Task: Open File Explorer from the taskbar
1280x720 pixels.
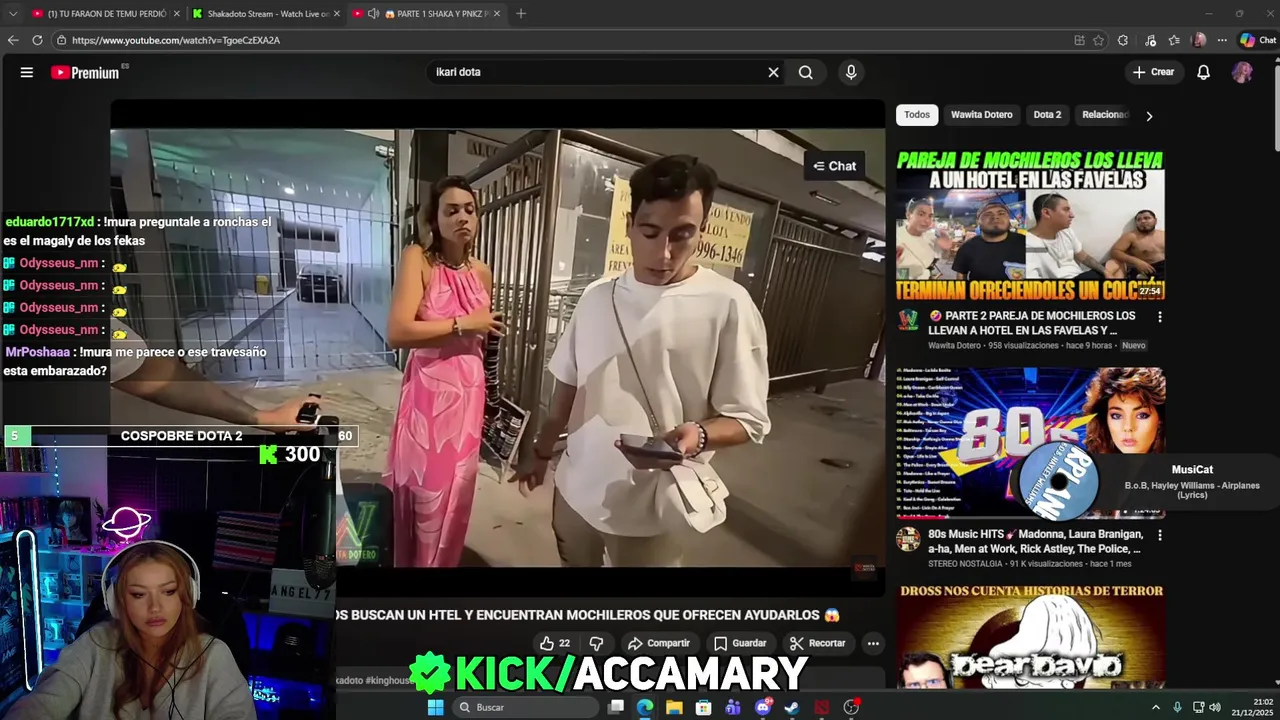Action: click(x=674, y=707)
